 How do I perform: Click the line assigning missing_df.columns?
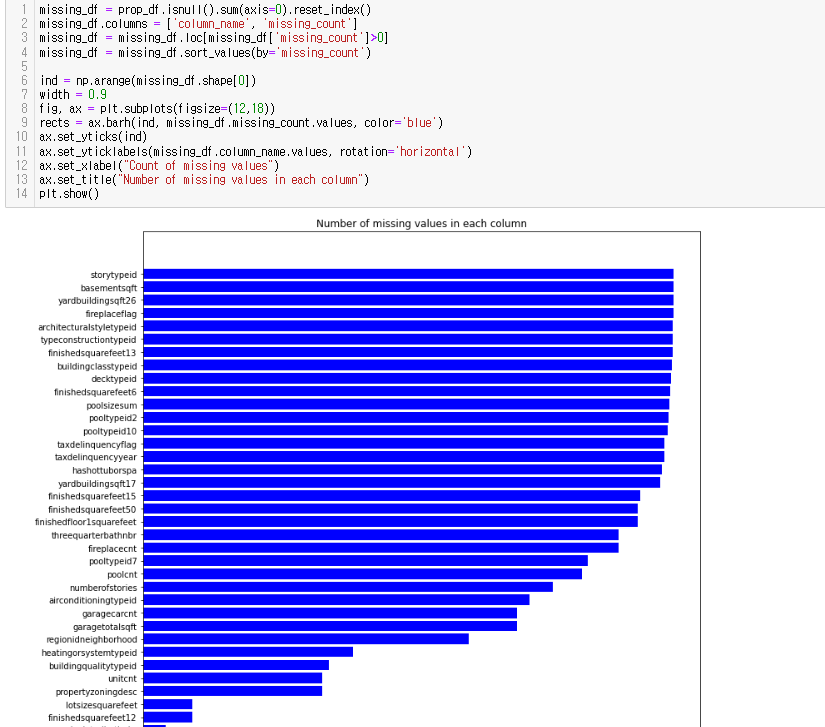pyautogui.click(x=198, y=24)
